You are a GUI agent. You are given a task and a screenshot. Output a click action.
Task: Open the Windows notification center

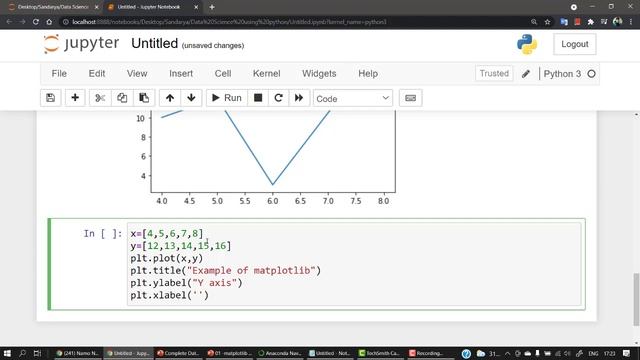pyautogui.click(x=627, y=353)
